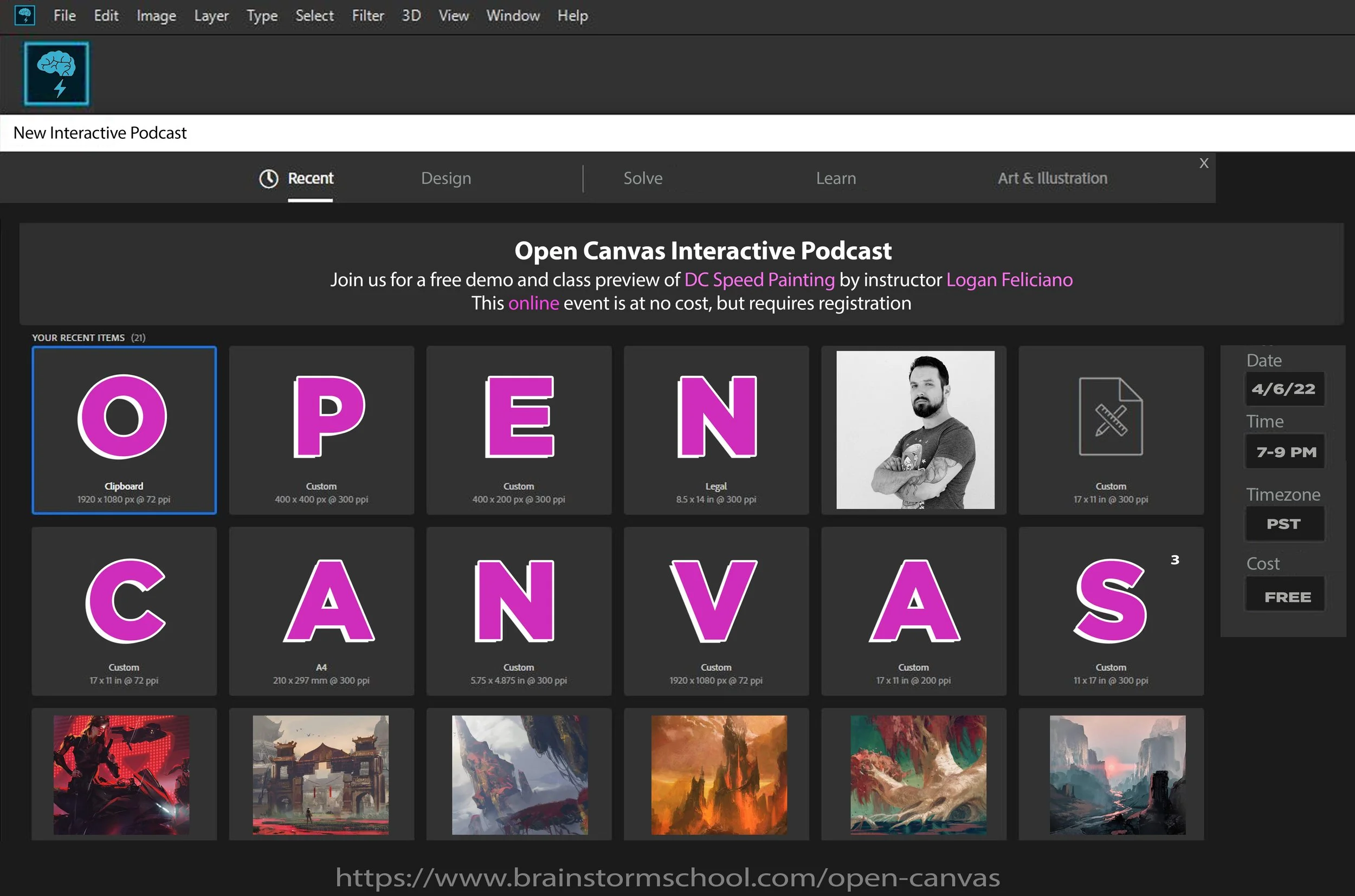1355x896 pixels.
Task: Close the dialog with the X button
Action: 1203,164
